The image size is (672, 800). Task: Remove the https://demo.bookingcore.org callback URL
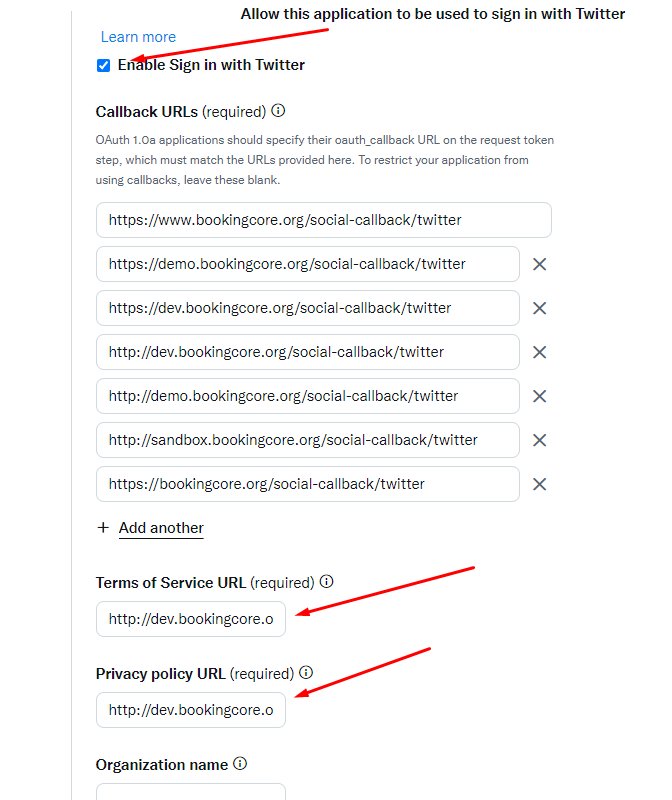(x=539, y=264)
